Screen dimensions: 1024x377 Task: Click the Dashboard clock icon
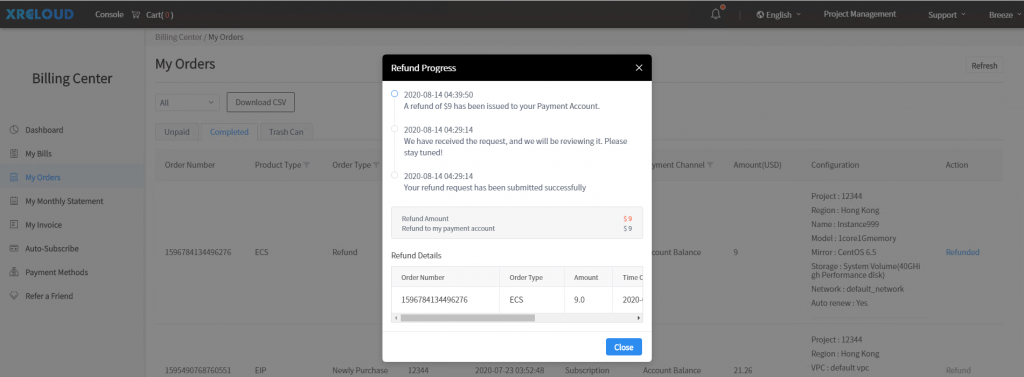[x=14, y=130]
